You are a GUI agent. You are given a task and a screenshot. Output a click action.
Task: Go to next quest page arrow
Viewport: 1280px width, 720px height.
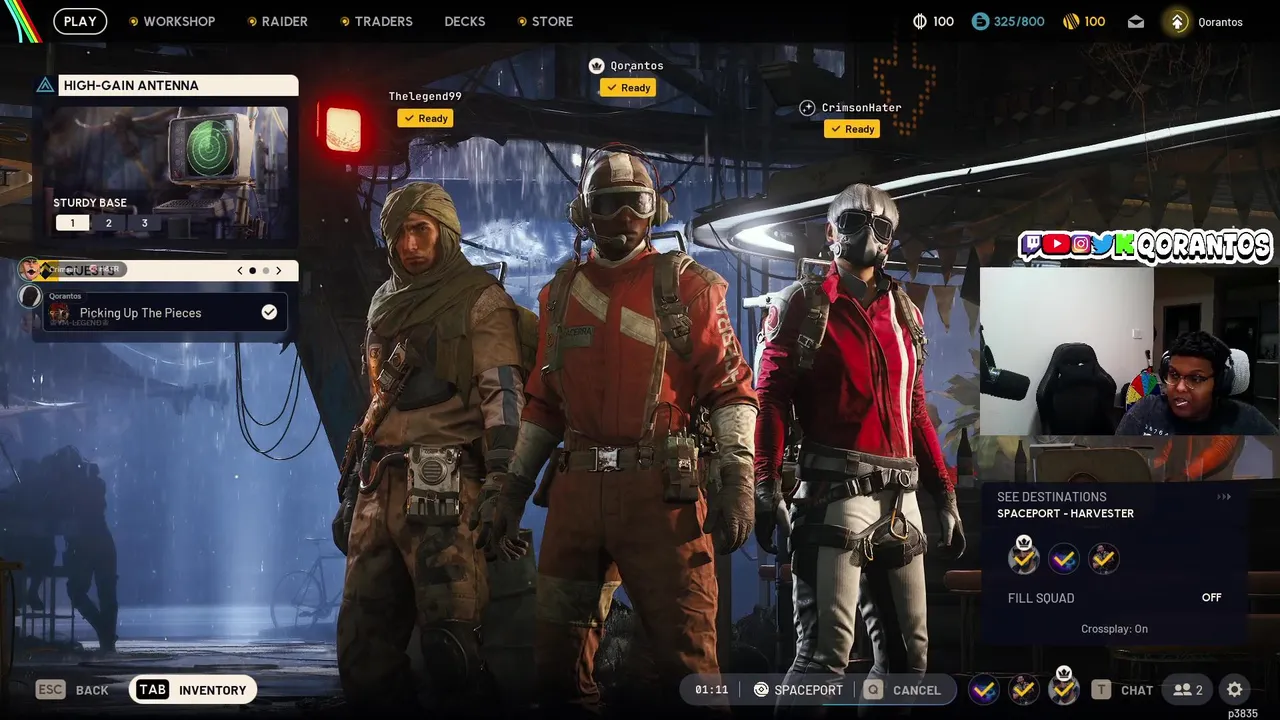279,270
